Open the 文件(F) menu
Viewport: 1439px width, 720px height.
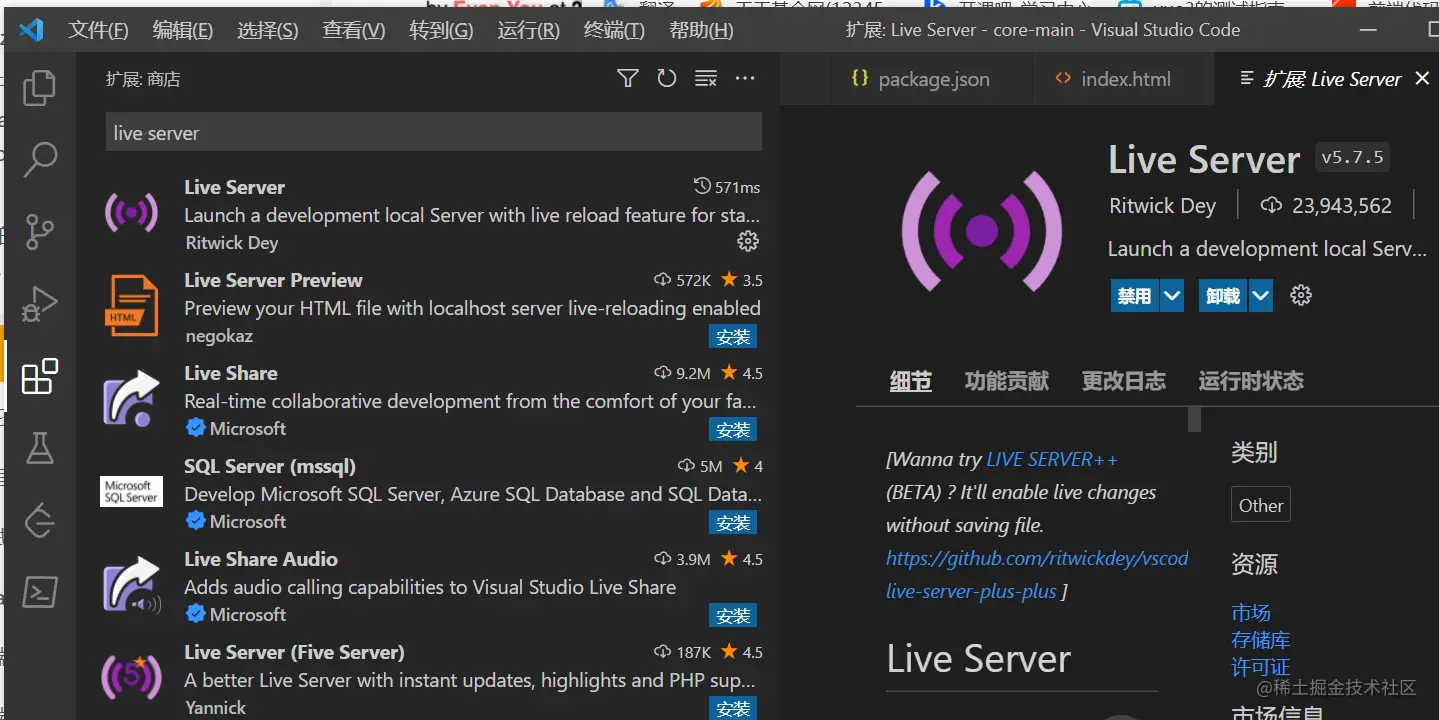click(98, 30)
